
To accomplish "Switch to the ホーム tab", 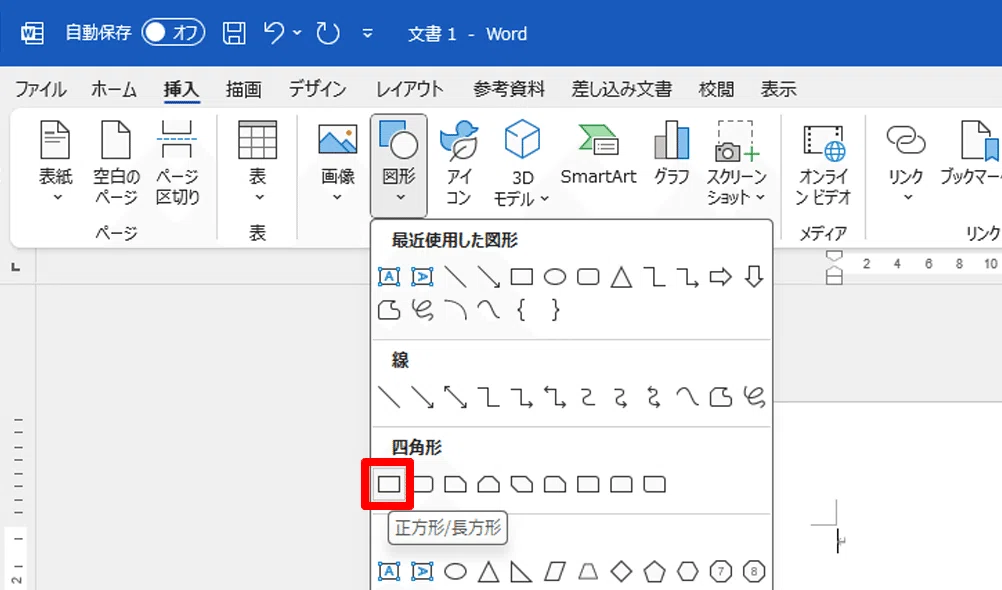I will pyautogui.click(x=114, y=89).
